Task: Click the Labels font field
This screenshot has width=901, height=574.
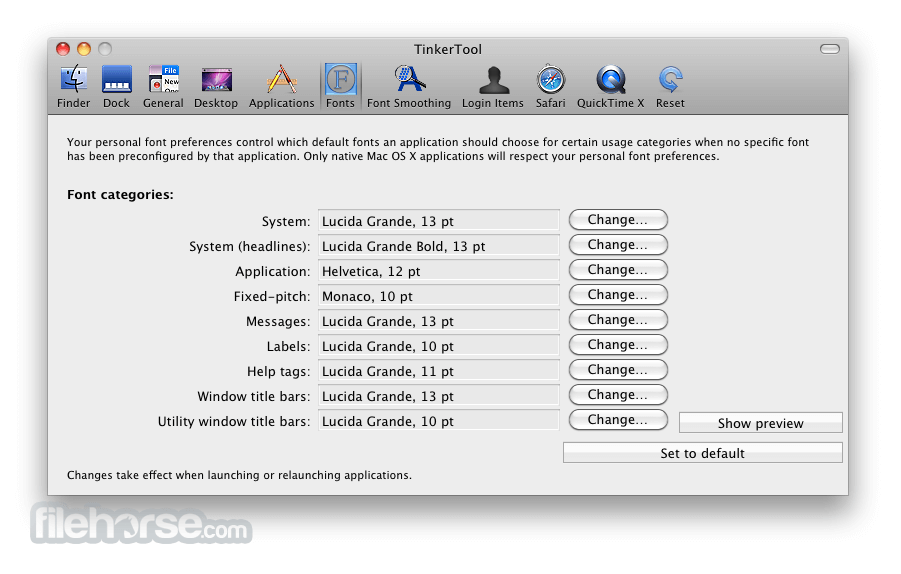Action: [x=438, y=346]
